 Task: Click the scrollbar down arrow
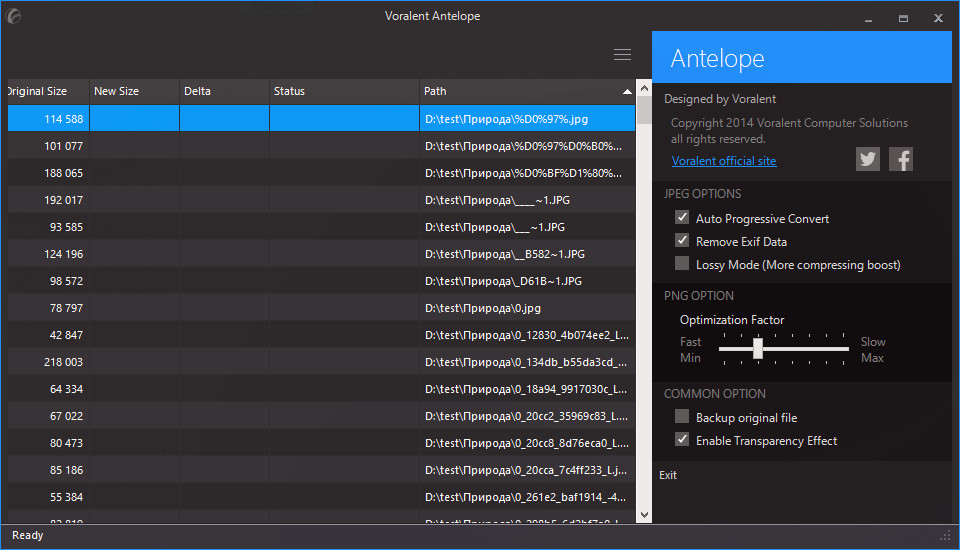click(x=644, y=515)
